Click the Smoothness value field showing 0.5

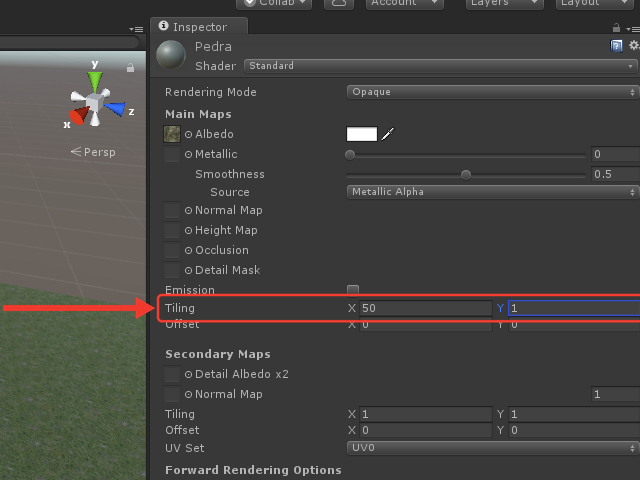click(616, 174)
